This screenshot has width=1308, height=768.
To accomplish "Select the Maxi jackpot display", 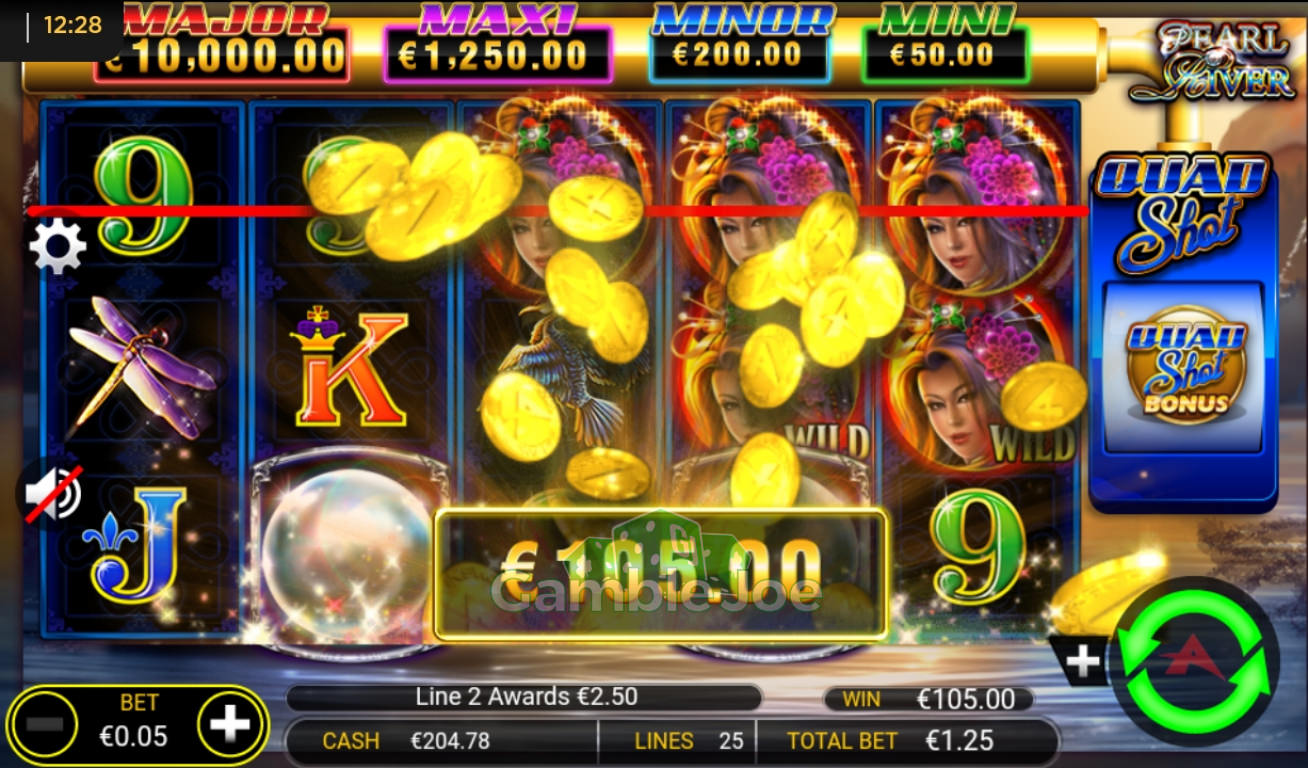I will coord(497,44).
